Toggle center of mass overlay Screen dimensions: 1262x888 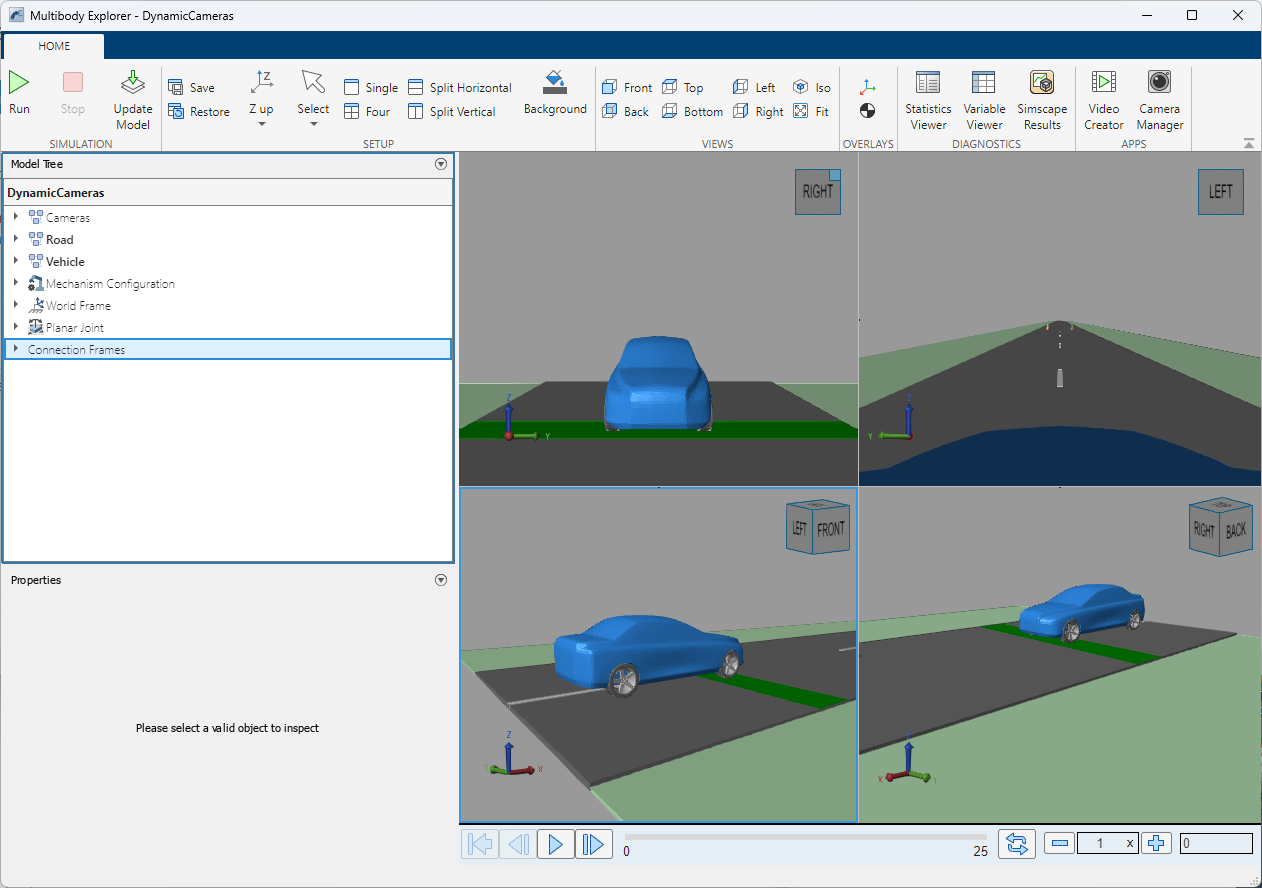tap(867, 112)
